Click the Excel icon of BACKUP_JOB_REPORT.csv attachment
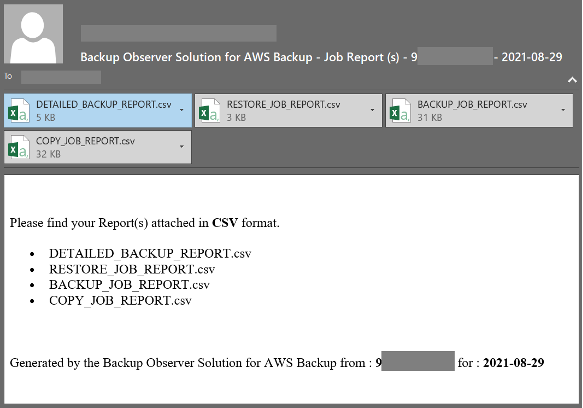Image resolution: width=583 pixels, height=408 pixels. [x=400, y=110]
